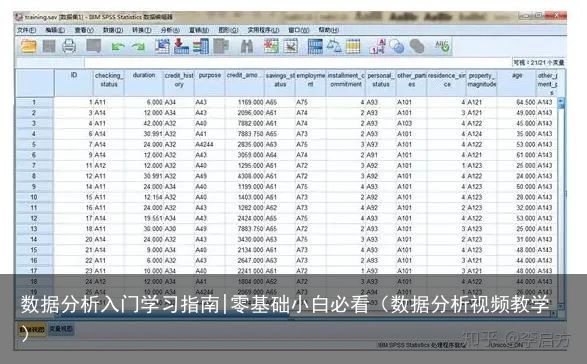This screenshot has width=587, height=364.
Task: Click the cell containing A91
Action: pos(381,155)
